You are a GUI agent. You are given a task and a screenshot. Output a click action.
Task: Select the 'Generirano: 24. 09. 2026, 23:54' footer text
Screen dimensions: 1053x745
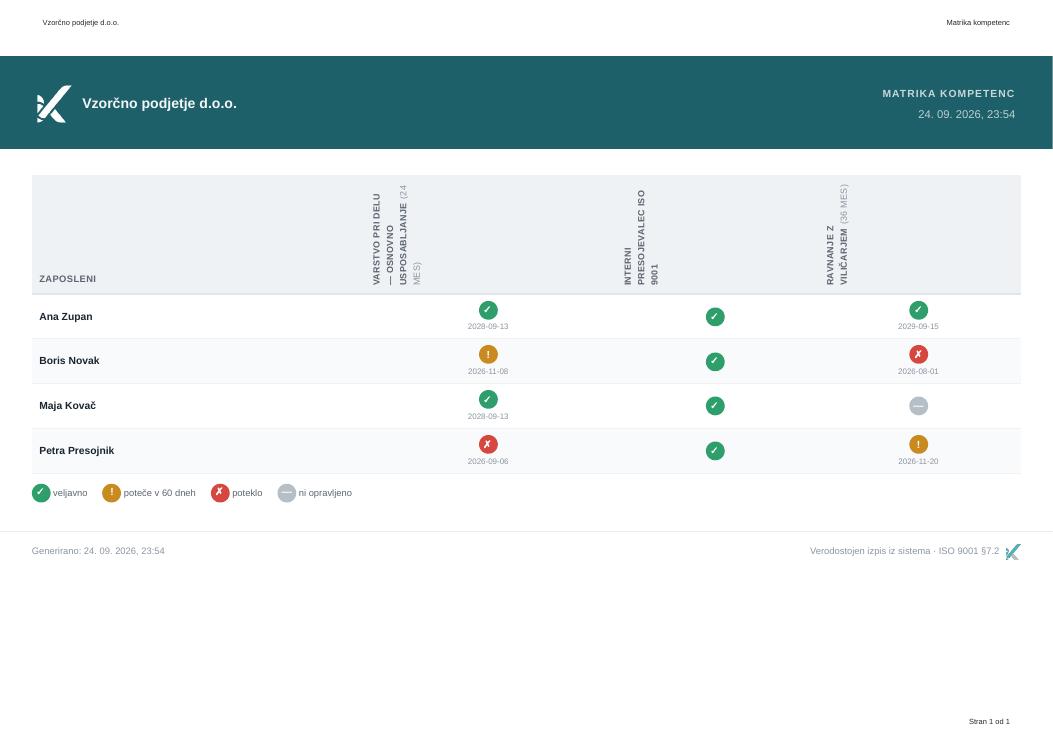click(98, 551)
